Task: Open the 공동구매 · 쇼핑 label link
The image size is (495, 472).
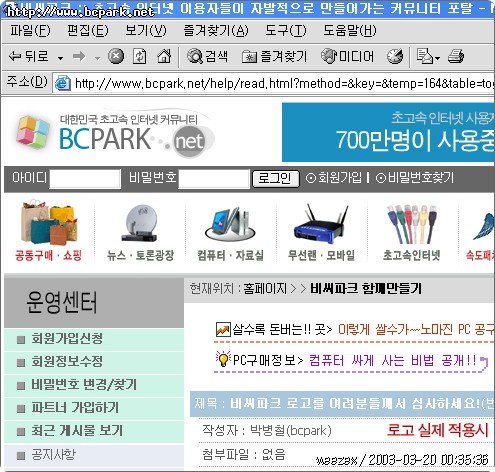Action: coord(48,255)
